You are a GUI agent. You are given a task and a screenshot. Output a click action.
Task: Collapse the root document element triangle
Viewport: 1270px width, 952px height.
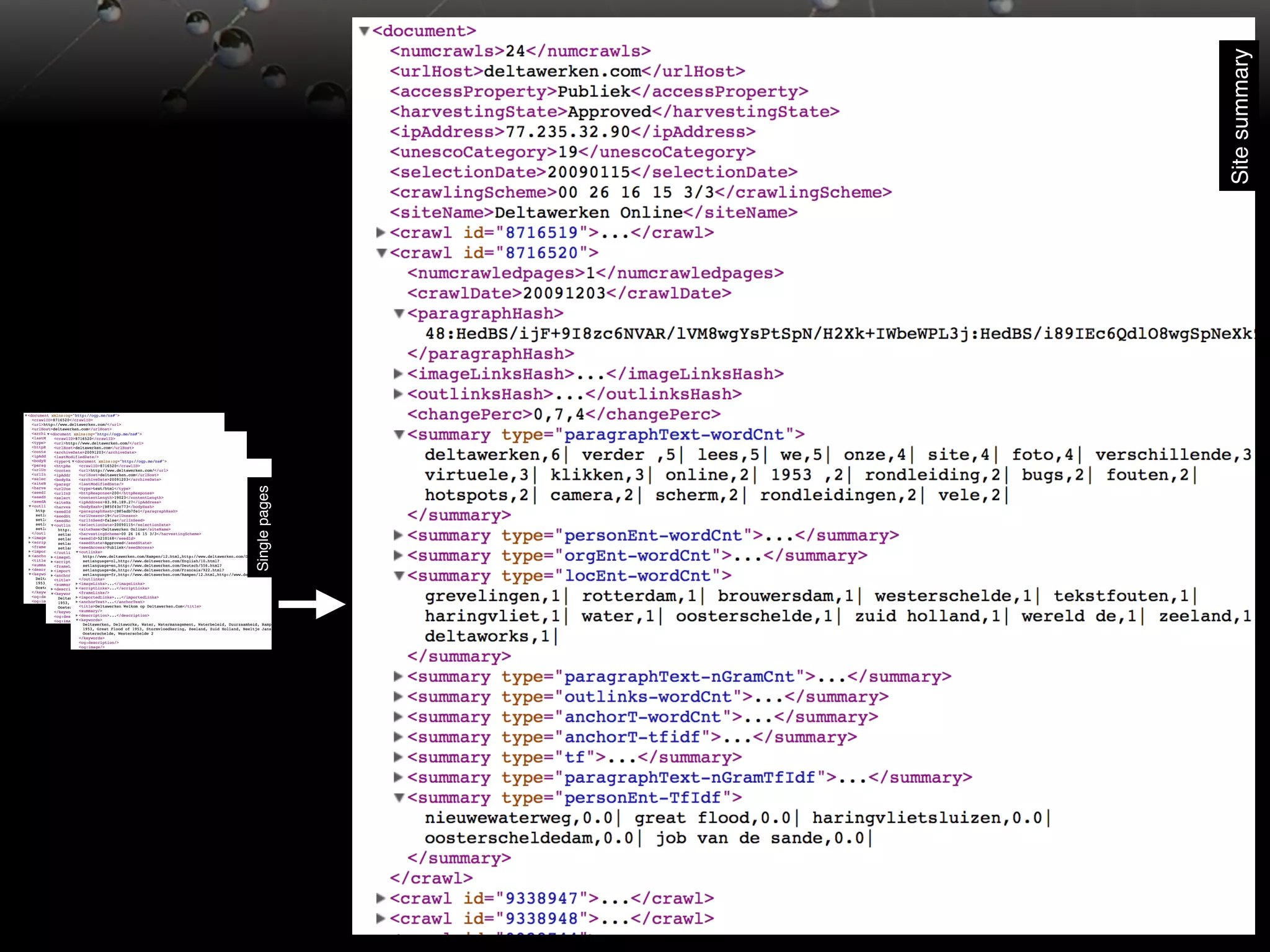click(x=365, y=31)
